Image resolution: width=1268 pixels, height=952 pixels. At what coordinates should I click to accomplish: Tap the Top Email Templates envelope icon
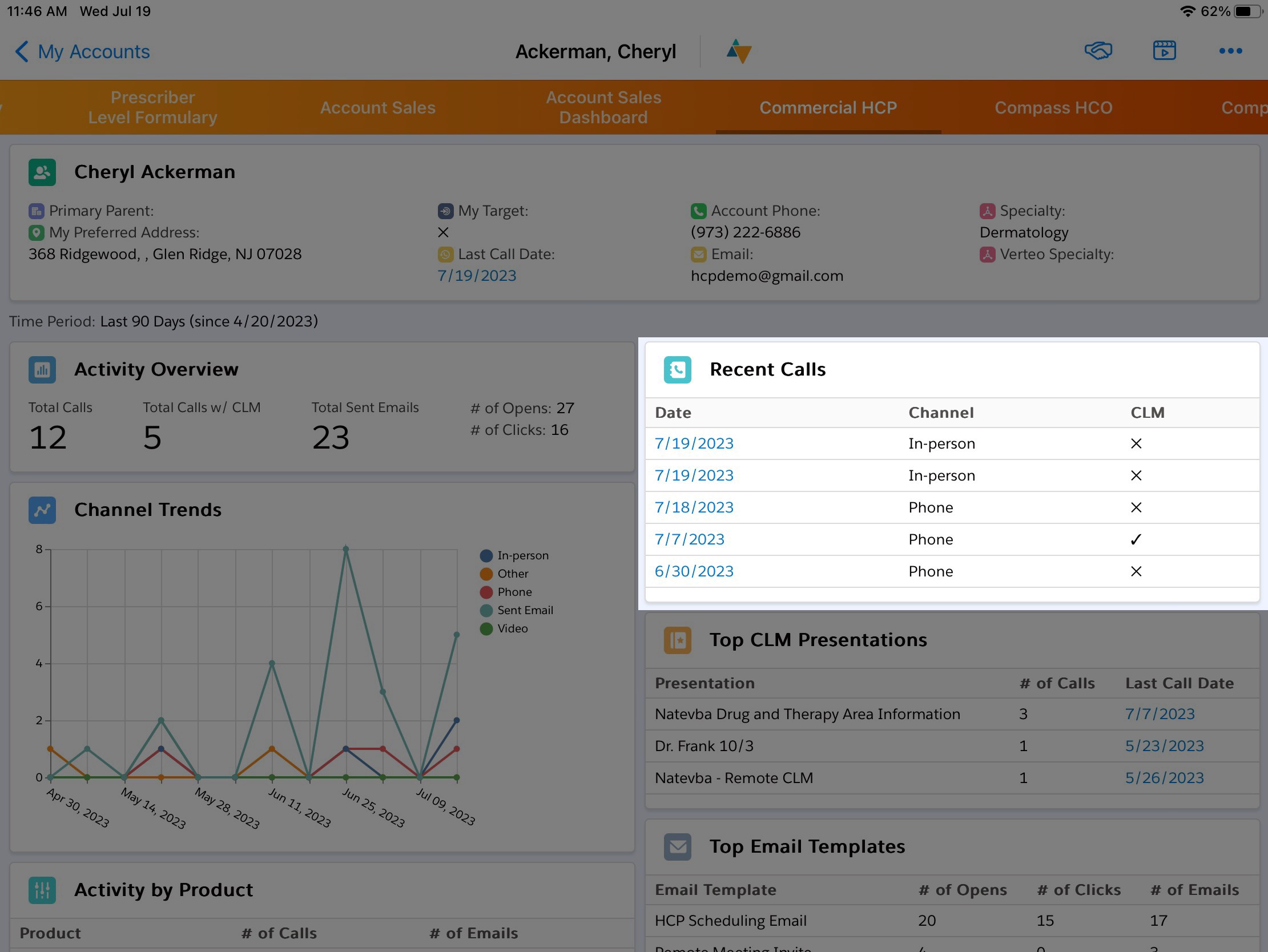click(677, 846)
